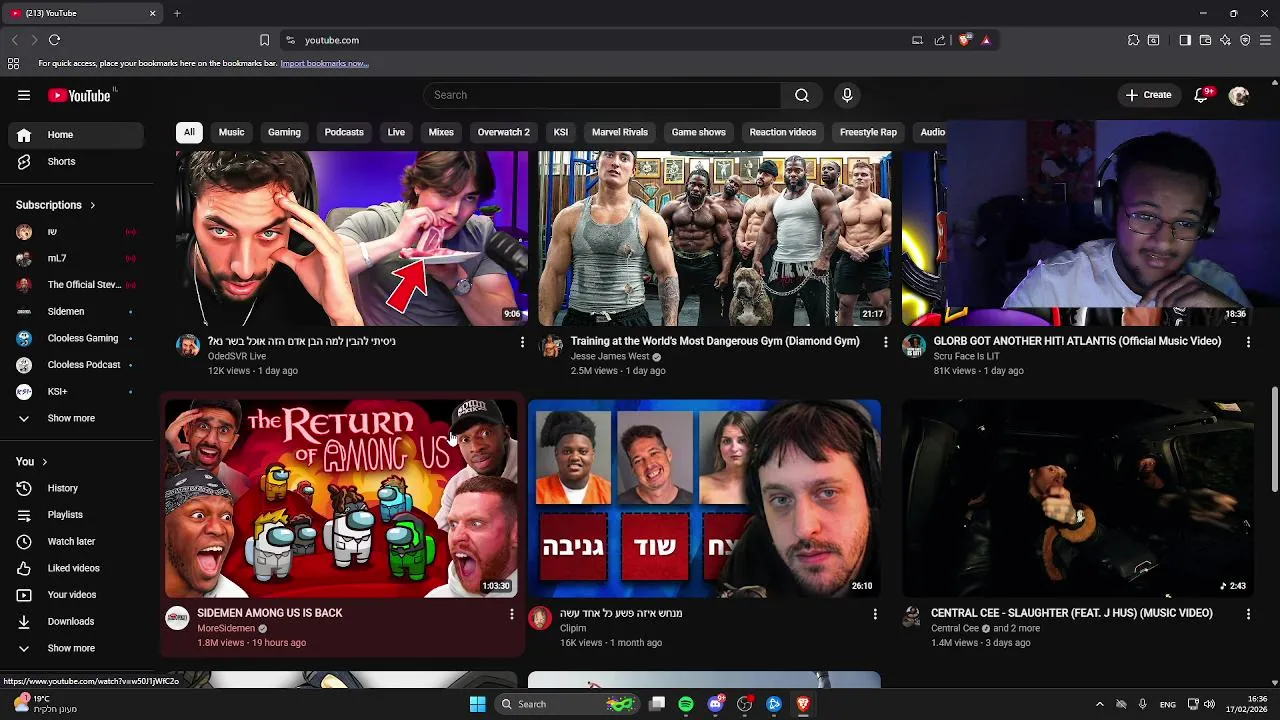
Task: Open Diamond Gym video thumbnail
Action: coord(715,239)
